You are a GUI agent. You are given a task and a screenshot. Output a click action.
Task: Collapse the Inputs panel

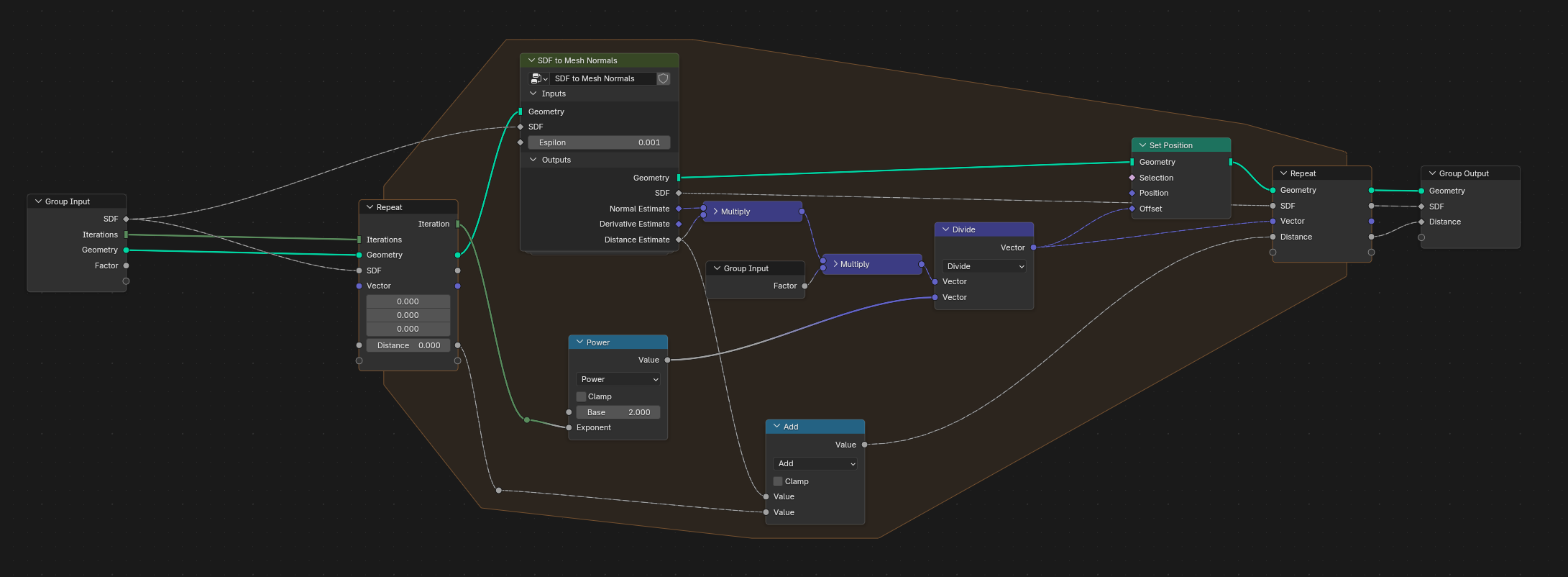click(533, 94)
